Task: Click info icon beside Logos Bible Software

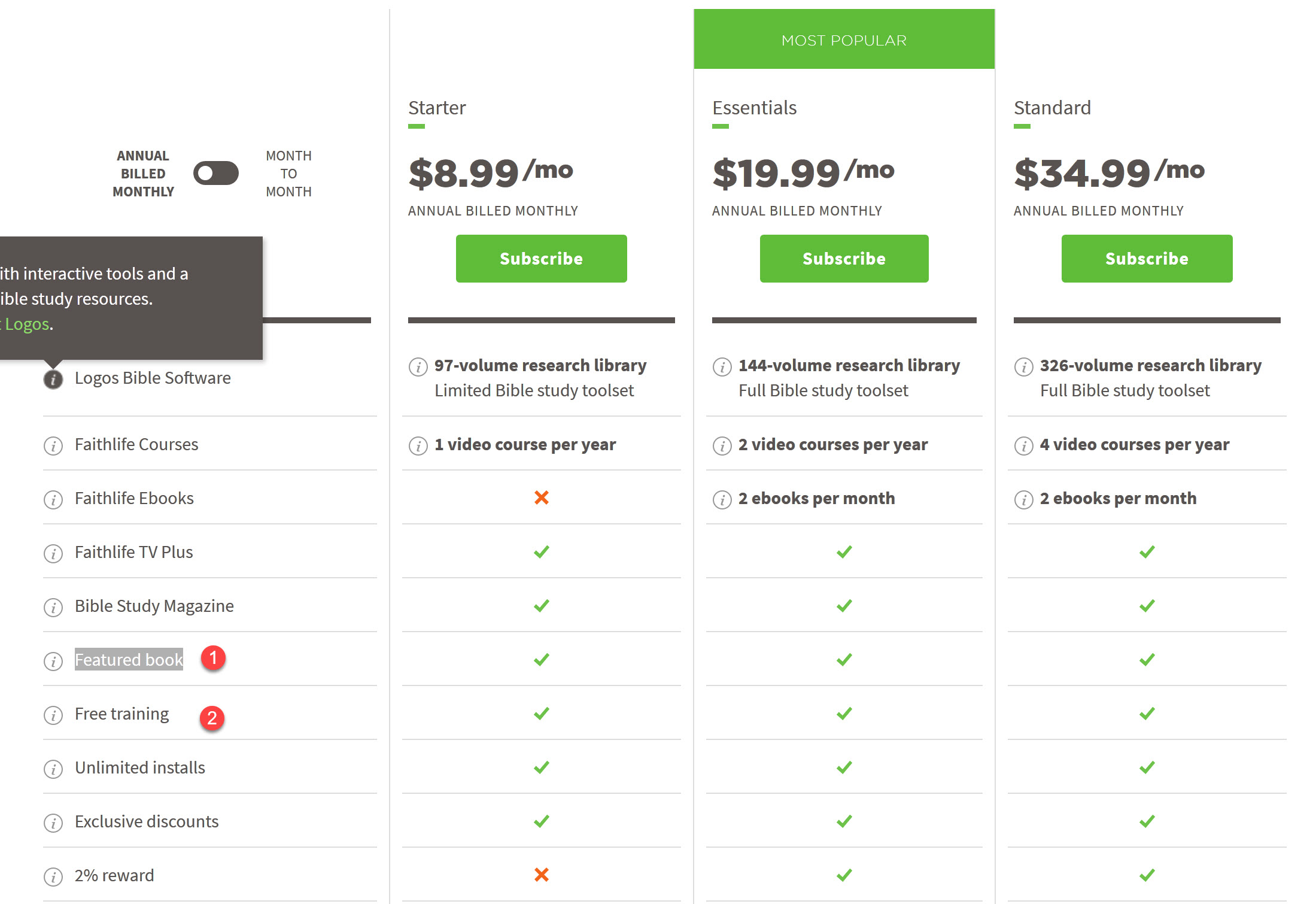Action: (x=53, y=379)
